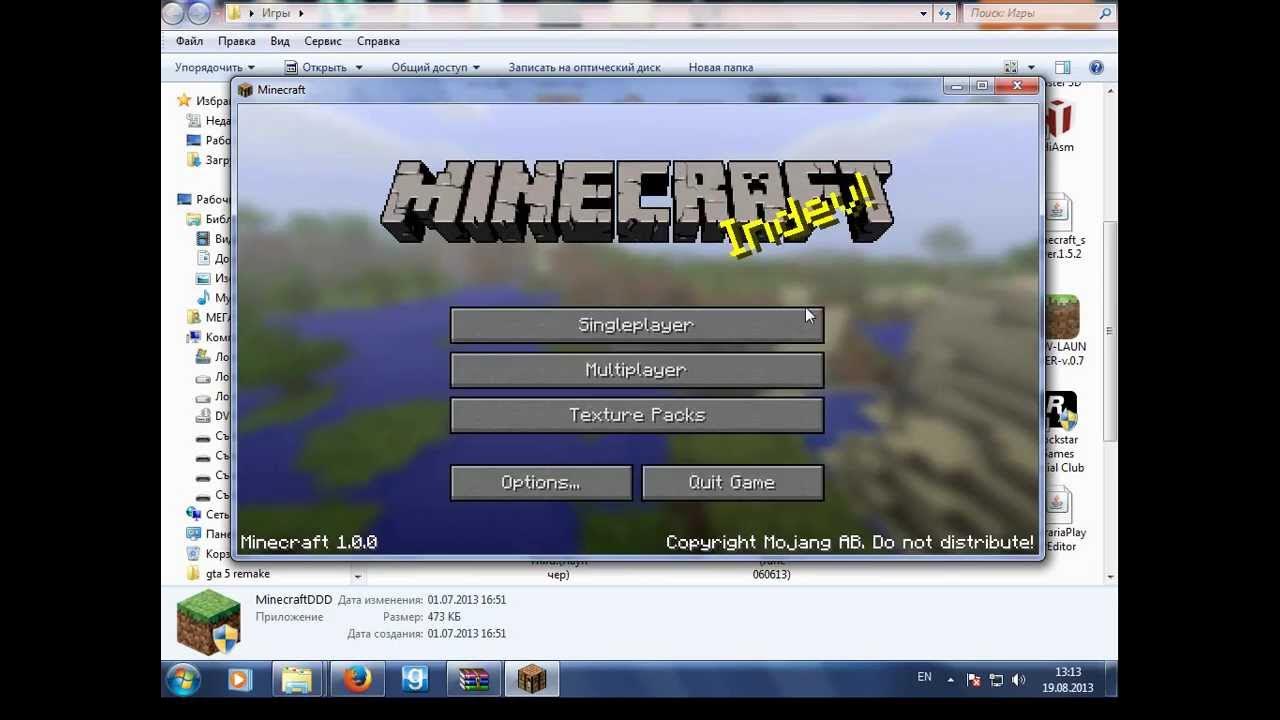Click Quit Game in Minecraft
The height and width of the screenshot is (720, 1280).
(732, 482)
